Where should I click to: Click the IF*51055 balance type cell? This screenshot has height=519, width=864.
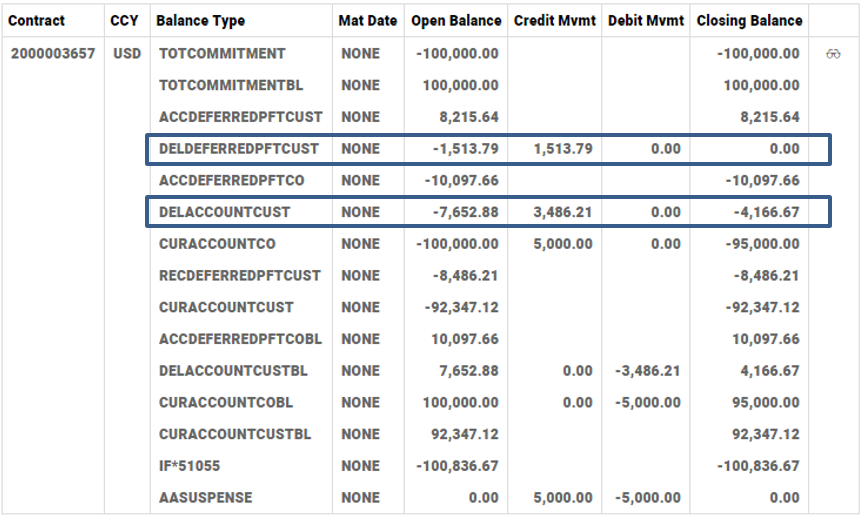pos(189,466)
